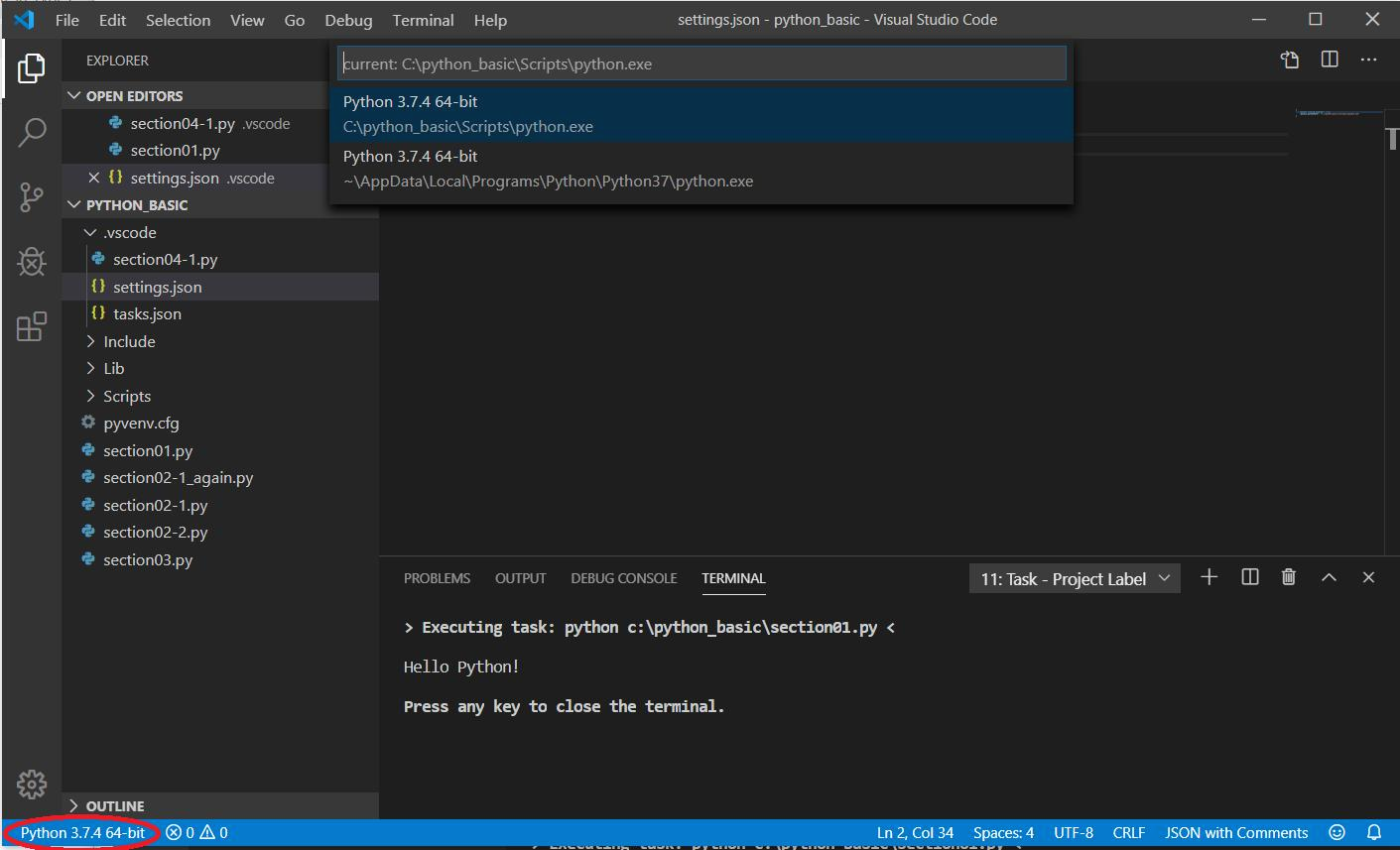Open the Explorer view in activity bar
1400x850 pixels.
(x=32, y=68)
